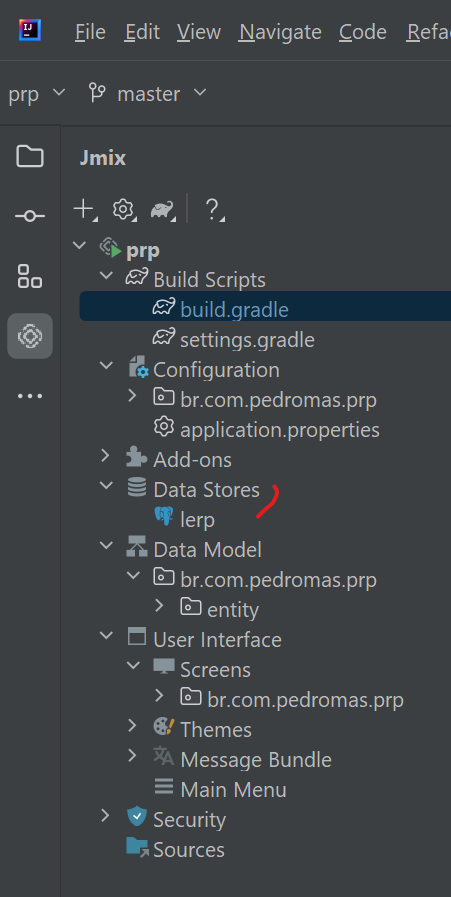
Task: Collapse the Configuration node
Action: [x=106, y=365]
